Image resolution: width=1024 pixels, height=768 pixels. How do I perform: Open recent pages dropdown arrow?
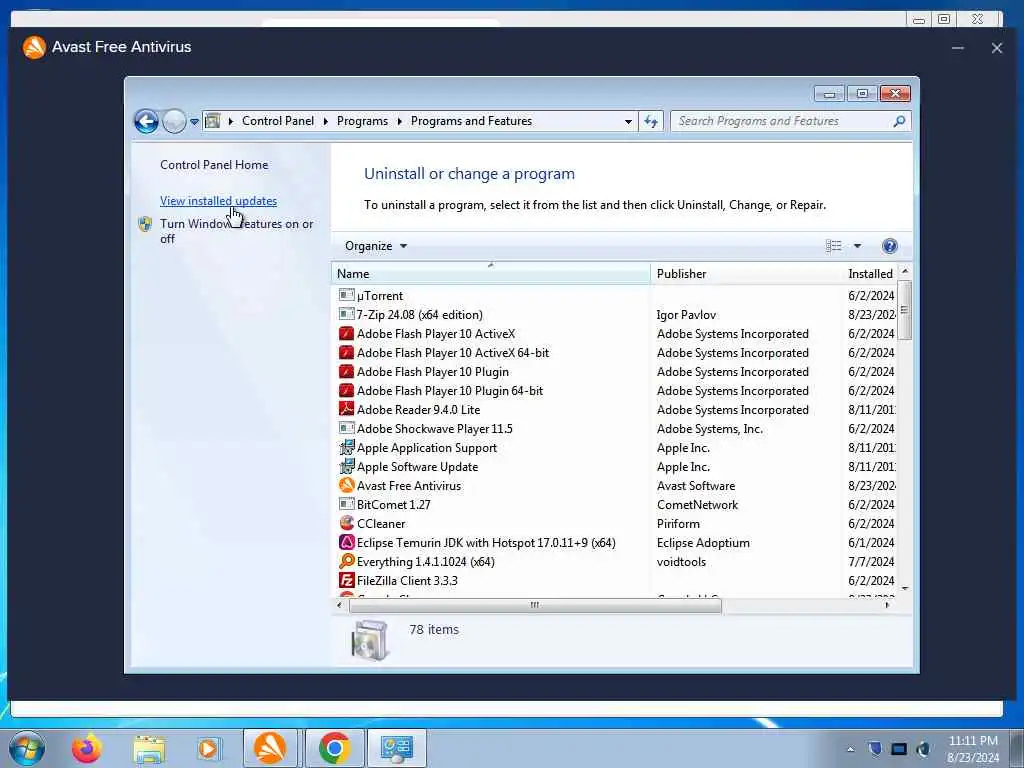[194, 121]
